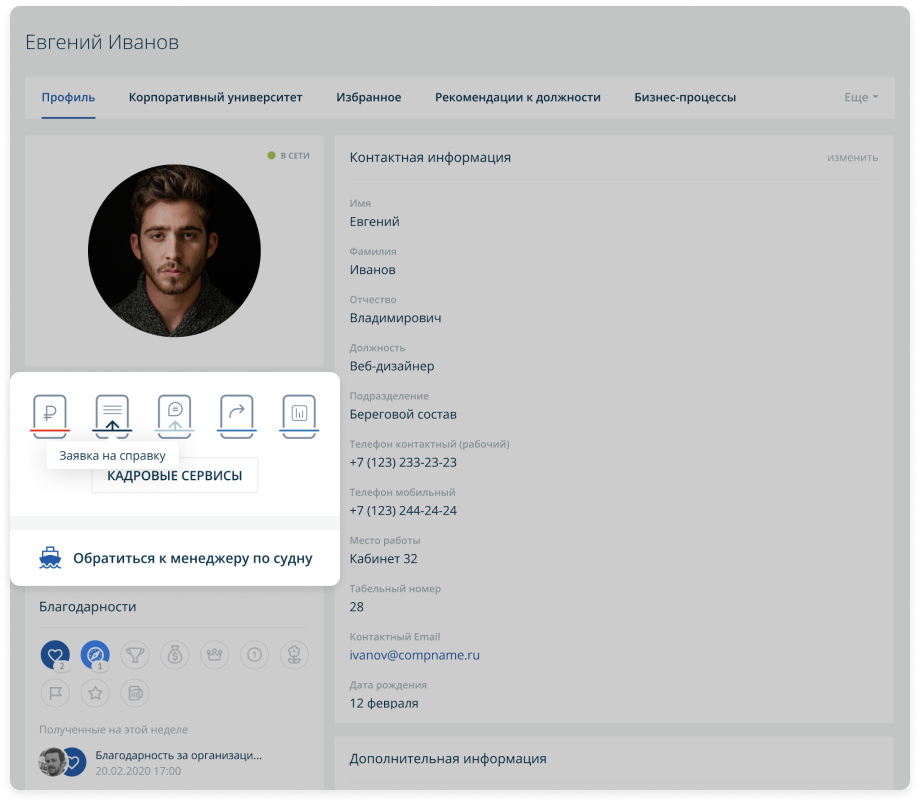Screen dimensions: 920x804
Task: Open the ivanov@compname.ru email link
Action: (414, 655)
